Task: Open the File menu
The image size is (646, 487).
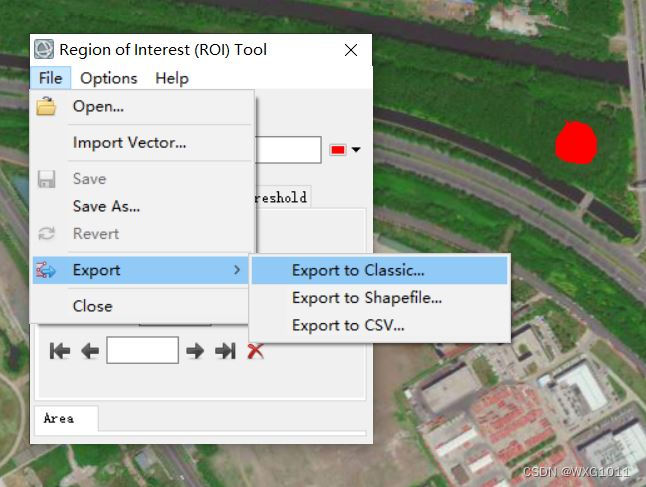Action: (x=50, y=78)
